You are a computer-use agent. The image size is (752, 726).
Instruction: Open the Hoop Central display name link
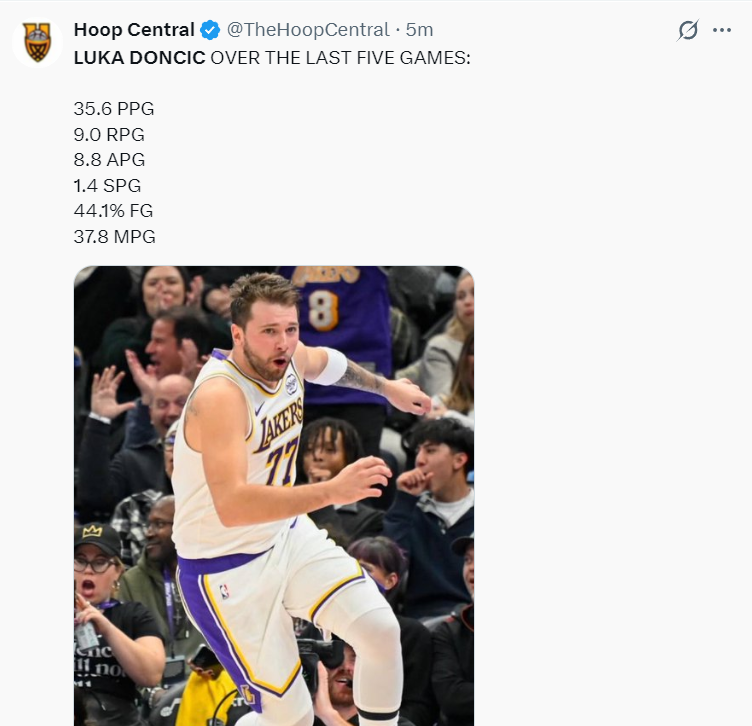click(x=134, y=30)
